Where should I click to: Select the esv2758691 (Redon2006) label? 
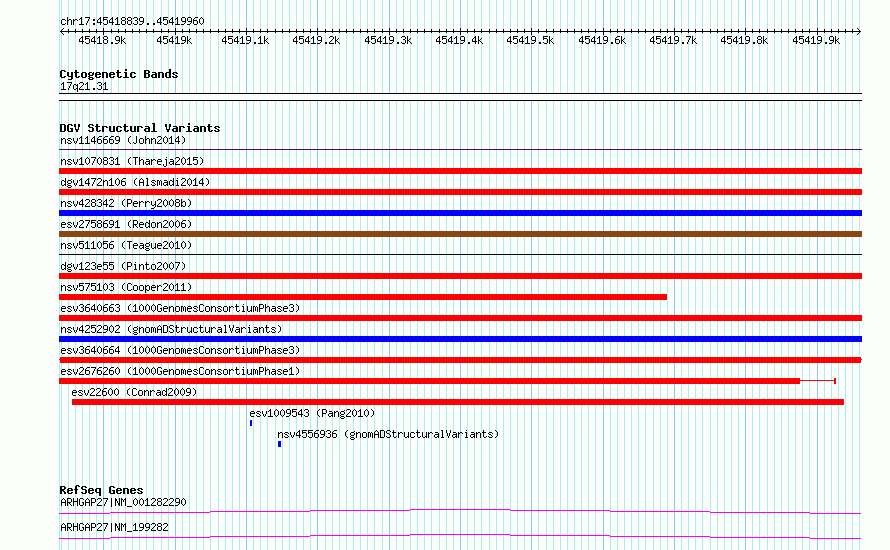pyautogui.click(x=126, y=224)
